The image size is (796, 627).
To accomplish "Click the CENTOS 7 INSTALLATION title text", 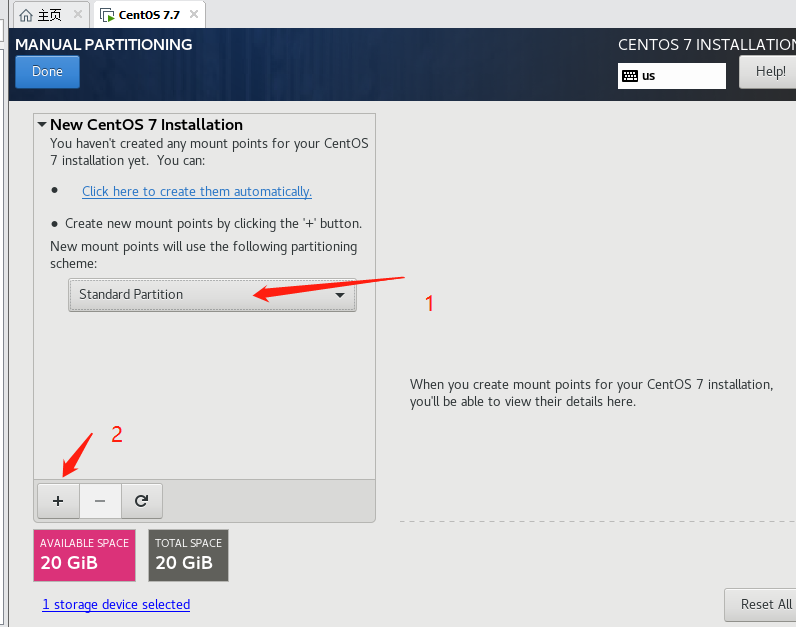I will (x=707, y=45).
